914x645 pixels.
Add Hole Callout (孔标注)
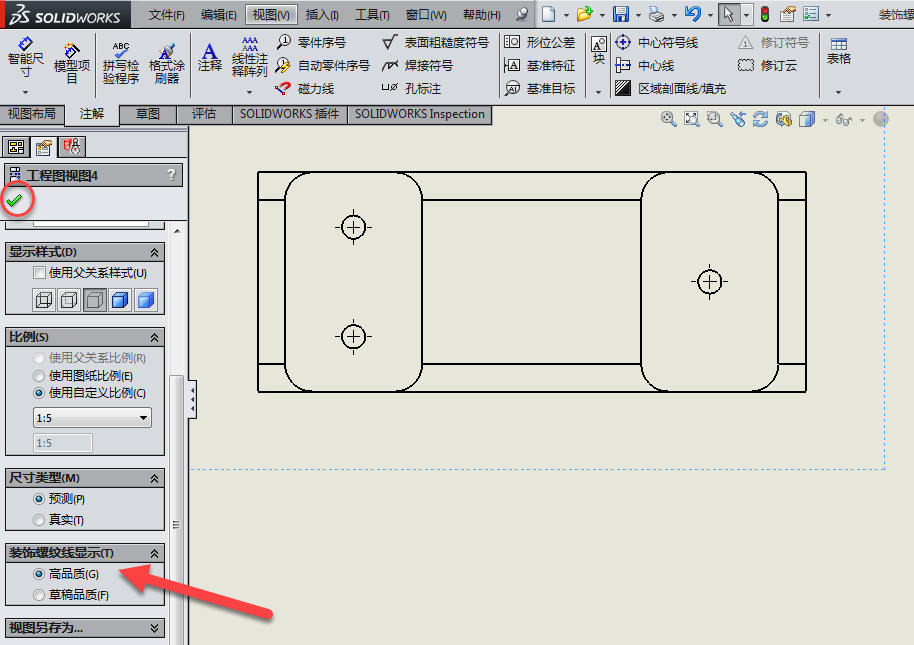coord(412,89)
